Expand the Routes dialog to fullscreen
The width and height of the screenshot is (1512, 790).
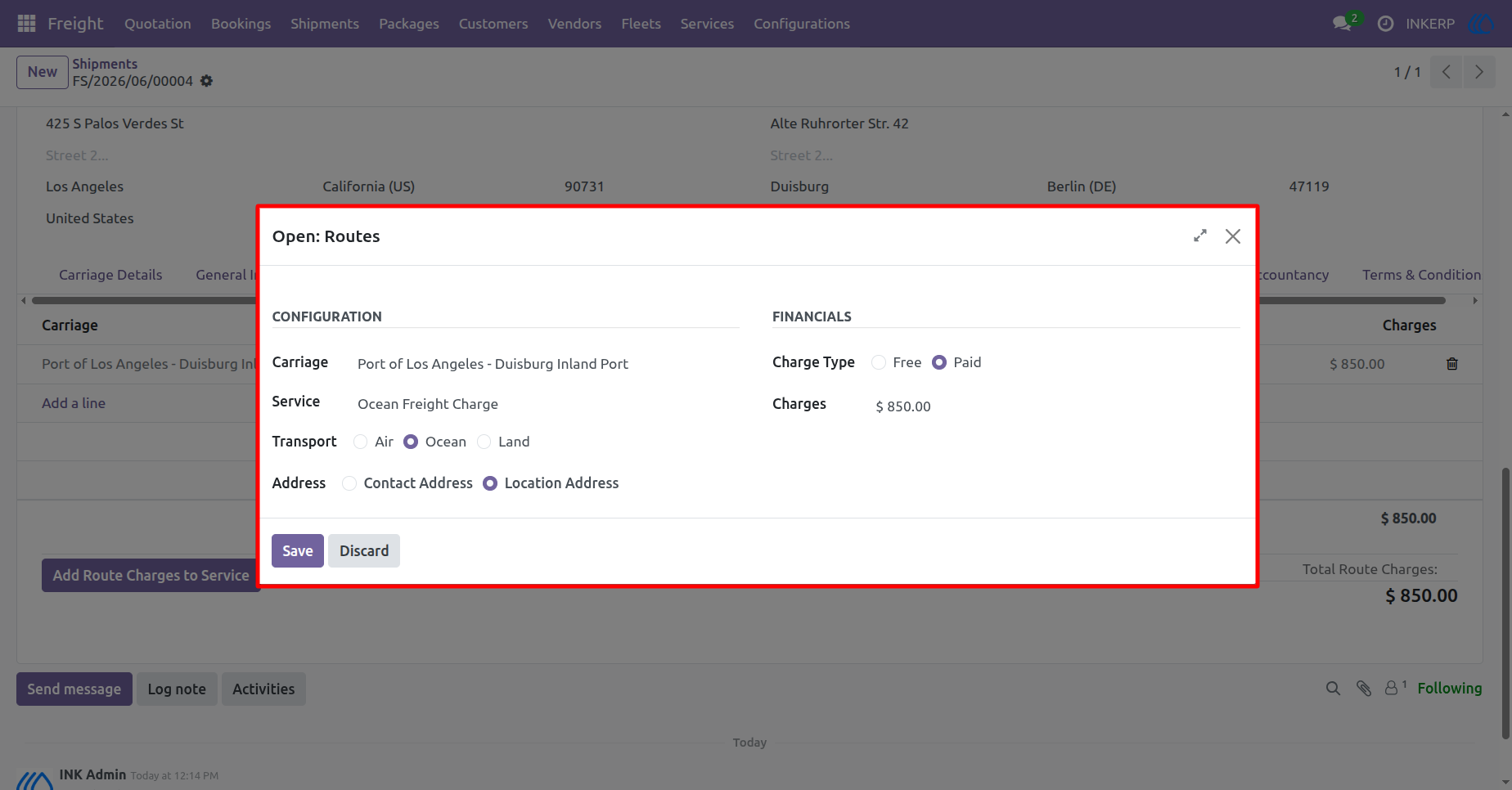[x=1200, y=236]
